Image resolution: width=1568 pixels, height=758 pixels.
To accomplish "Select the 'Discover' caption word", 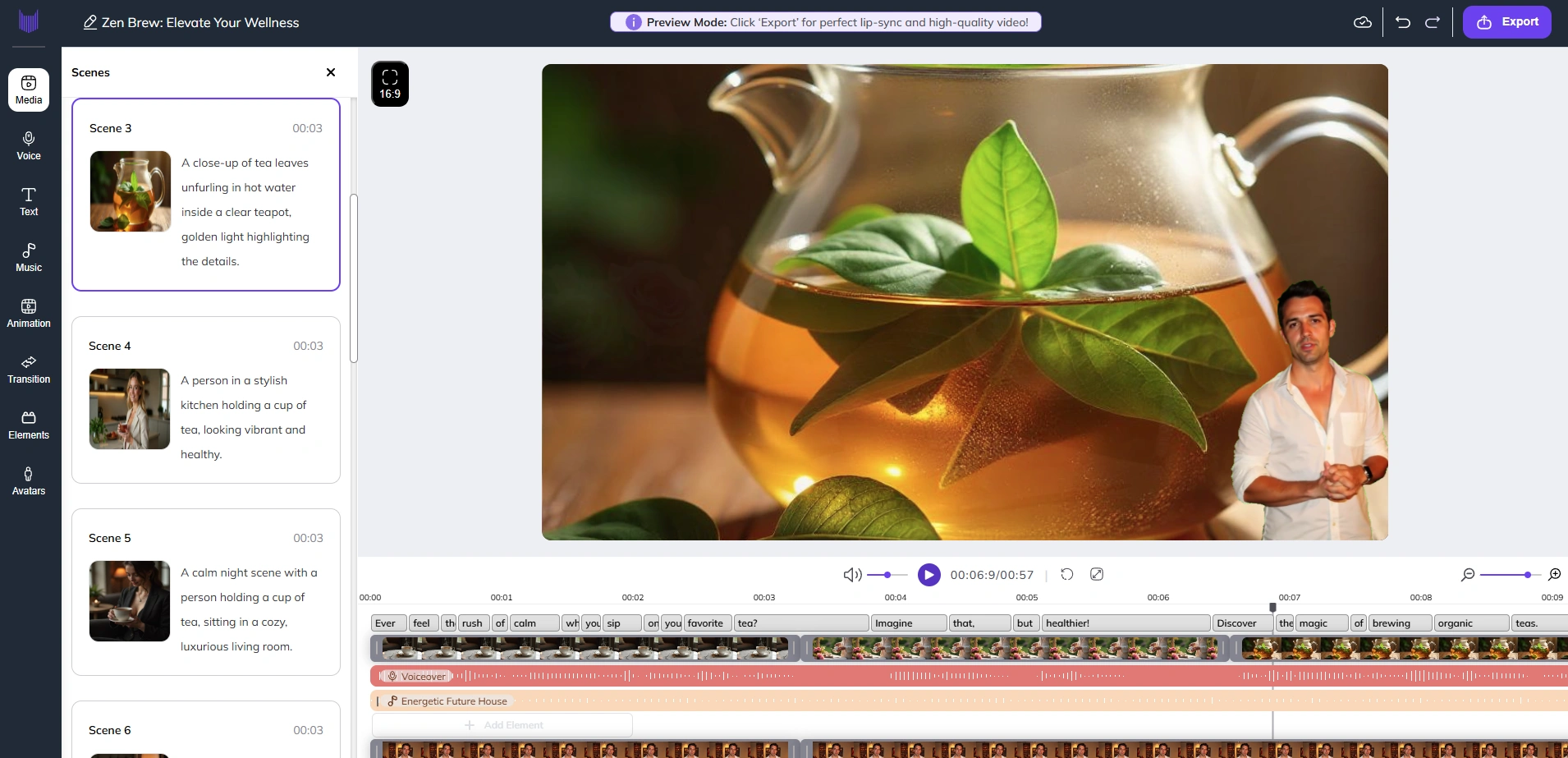I will coord(1243,623).
